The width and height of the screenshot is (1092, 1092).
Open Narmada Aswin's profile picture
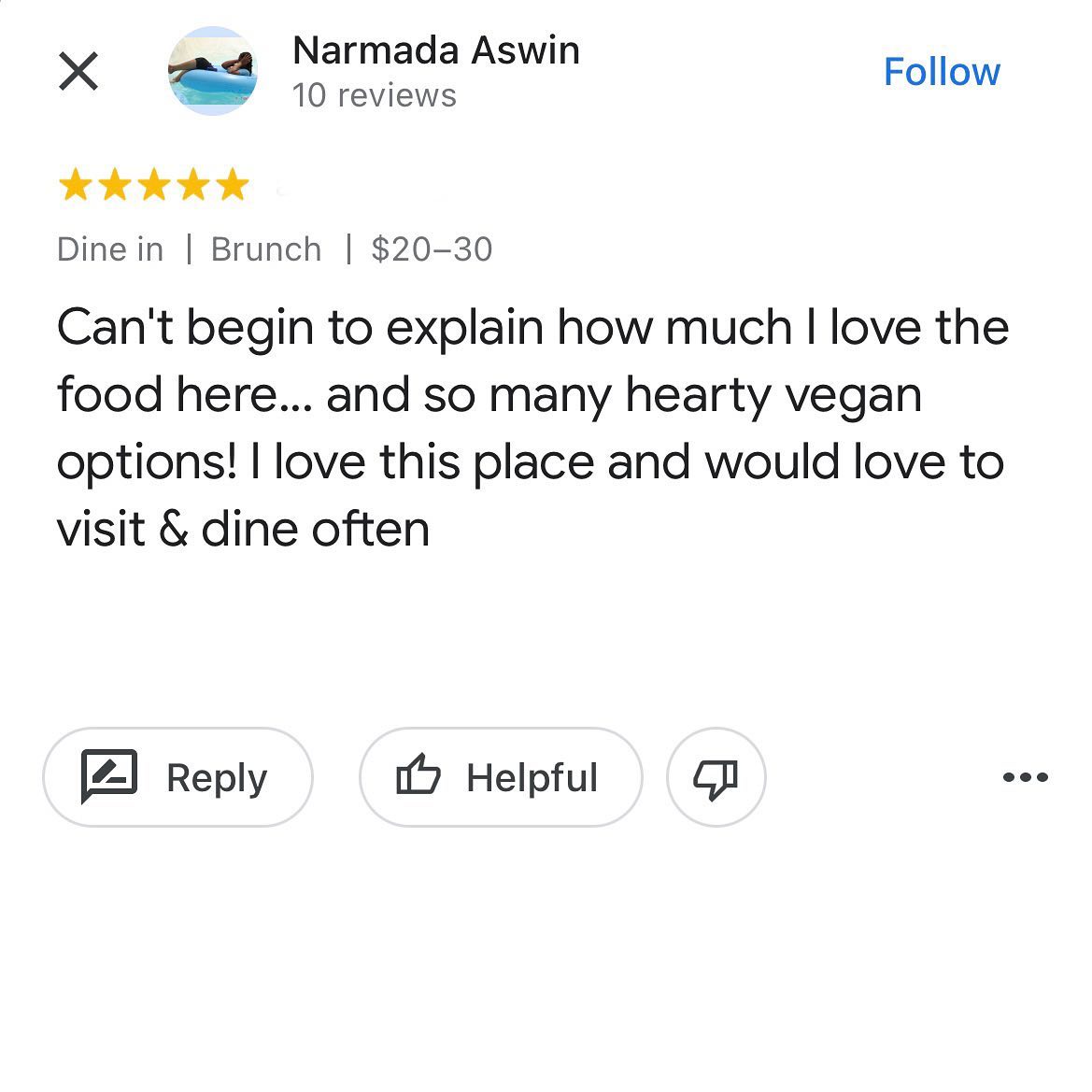pos(213,71)
